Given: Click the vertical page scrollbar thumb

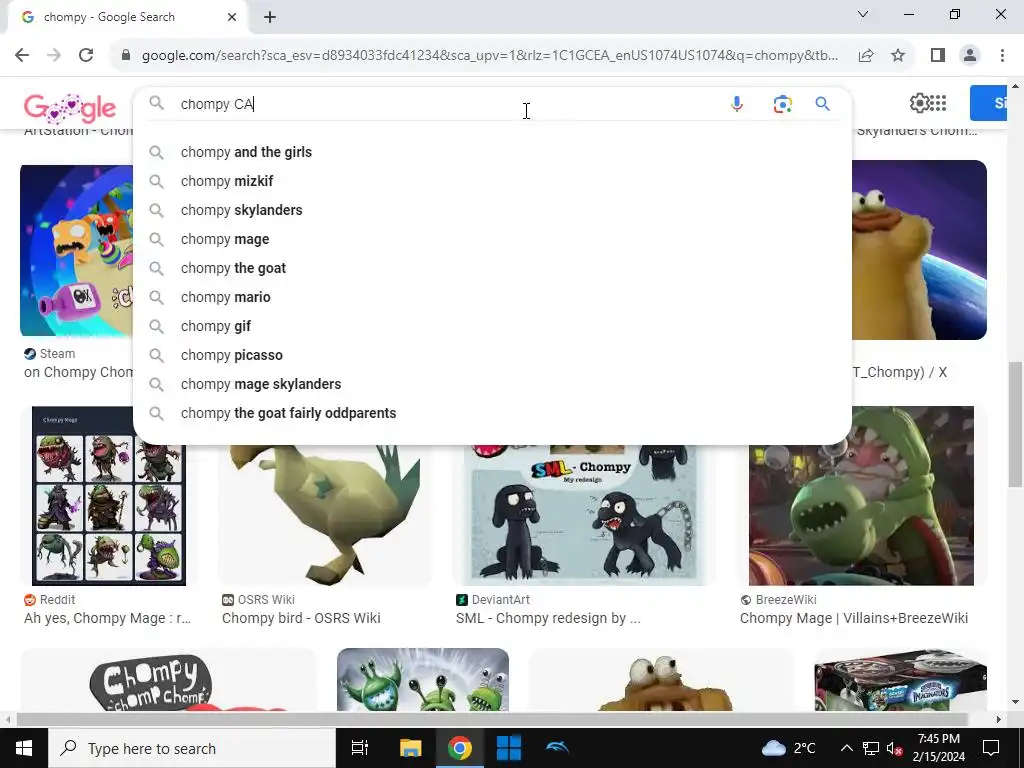Looking at the screenshot, I should coord(1016,424).
